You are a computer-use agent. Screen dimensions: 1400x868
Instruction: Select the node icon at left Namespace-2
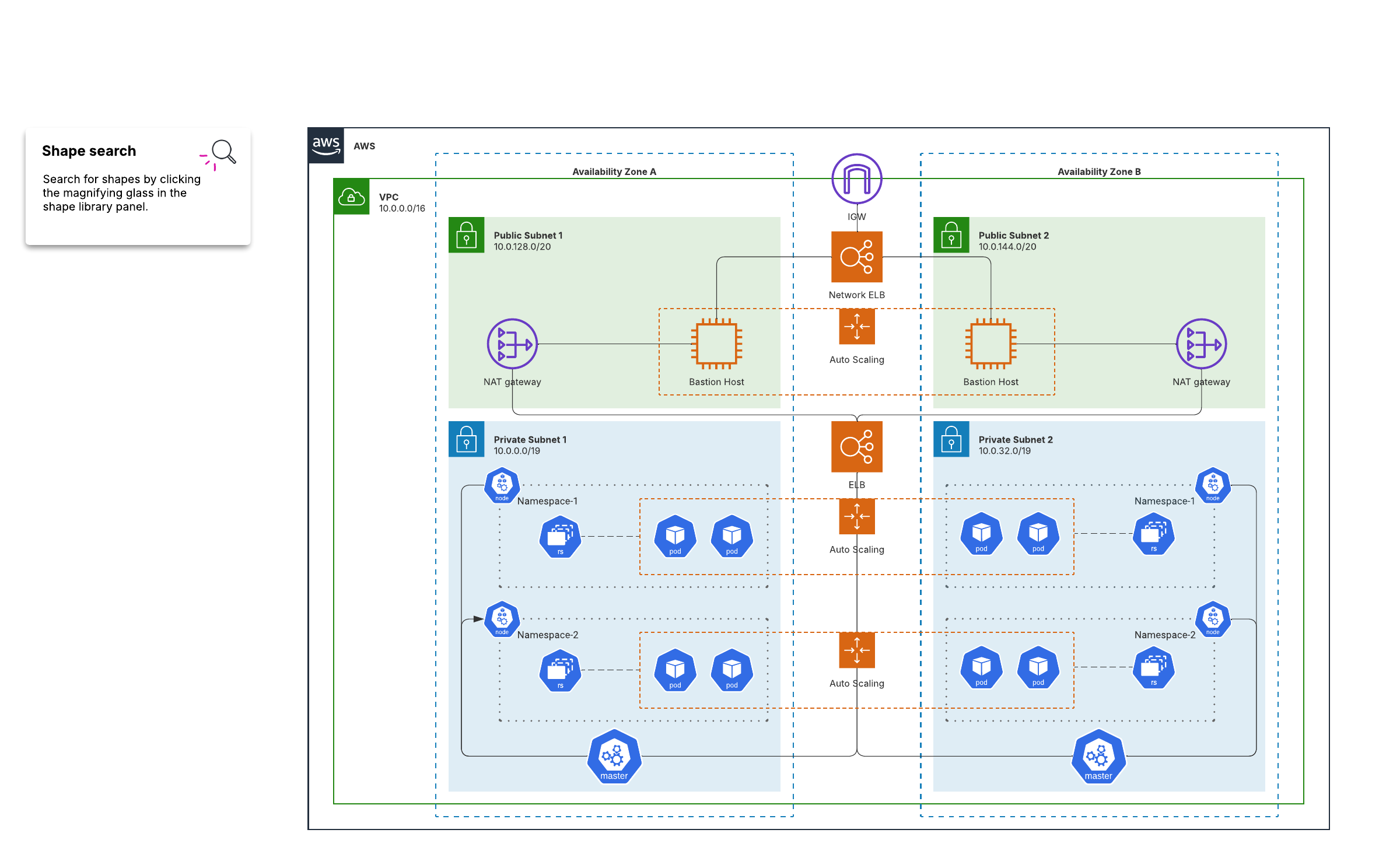tap(502, 619)
